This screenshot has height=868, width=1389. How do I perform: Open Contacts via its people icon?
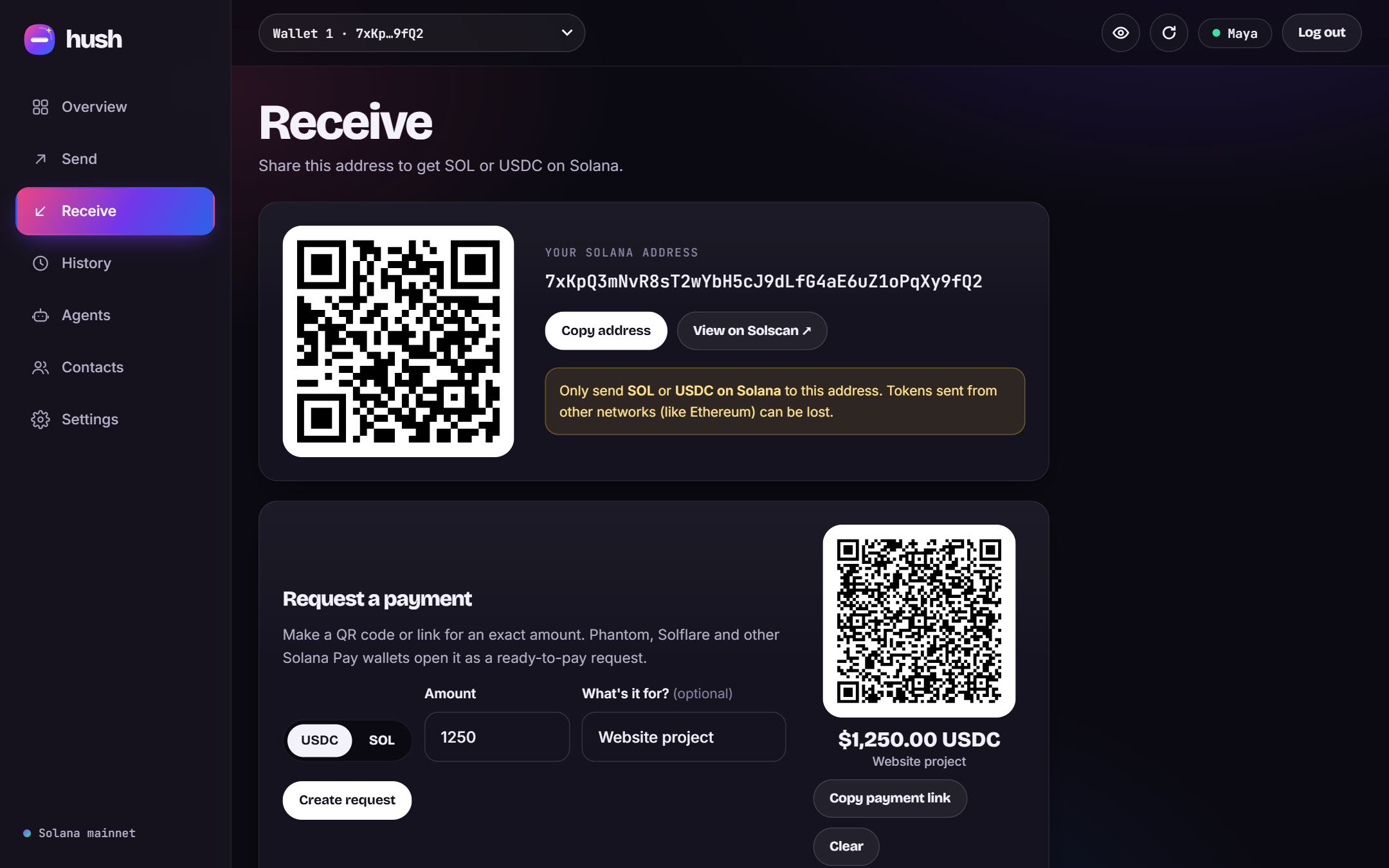(41, 367)
